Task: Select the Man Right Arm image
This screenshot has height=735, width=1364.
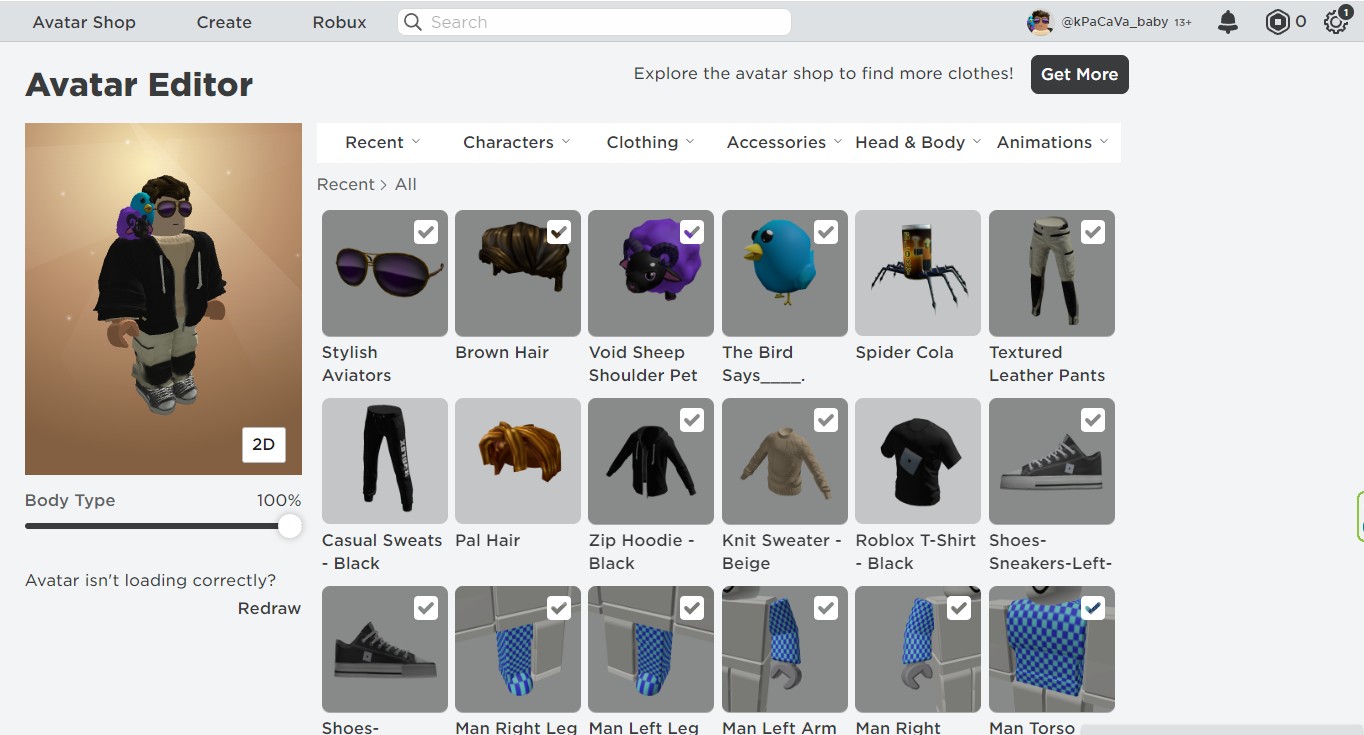Action: click(918, 649)
